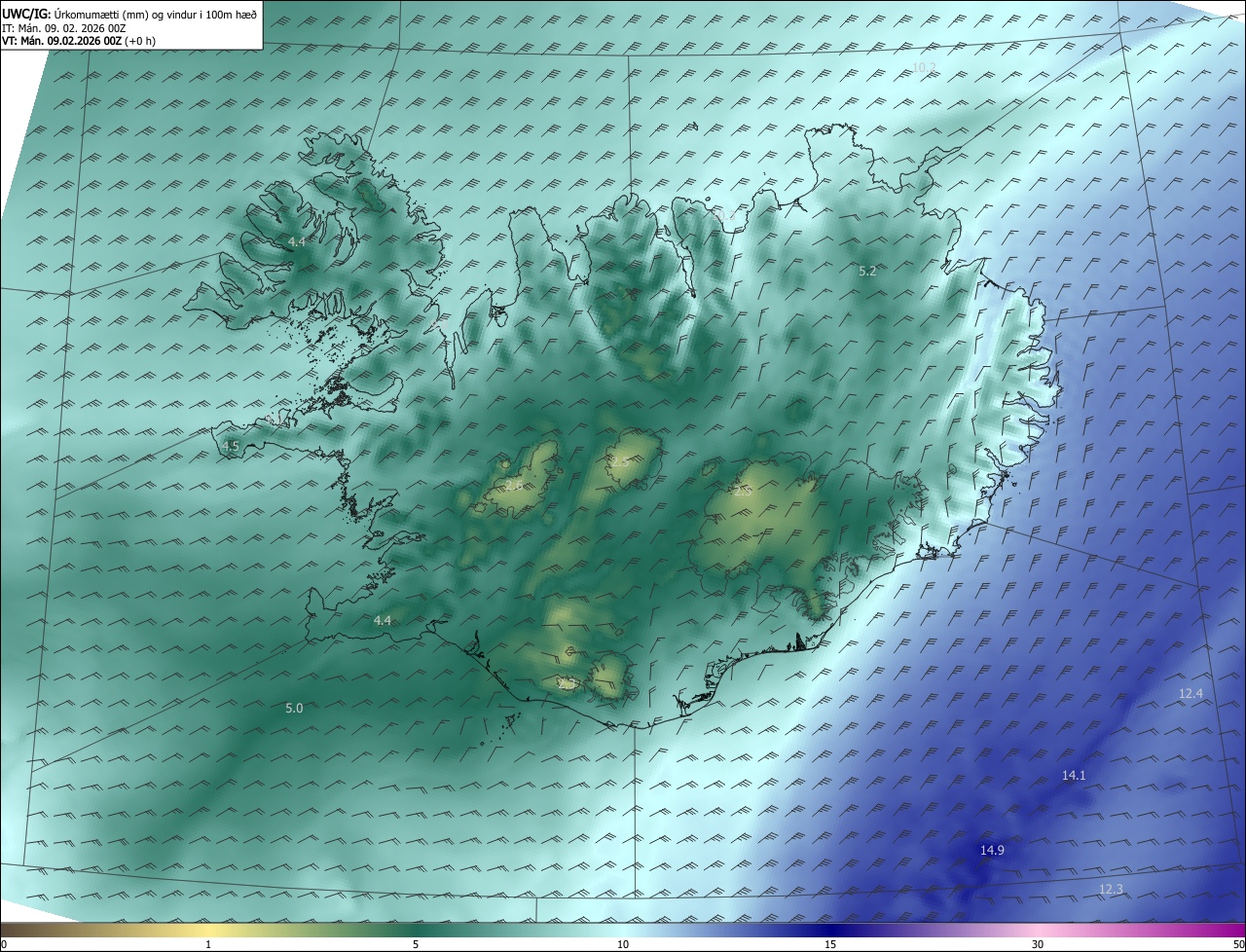Click the colorbar tick label 10

click(x=623, y=944)
